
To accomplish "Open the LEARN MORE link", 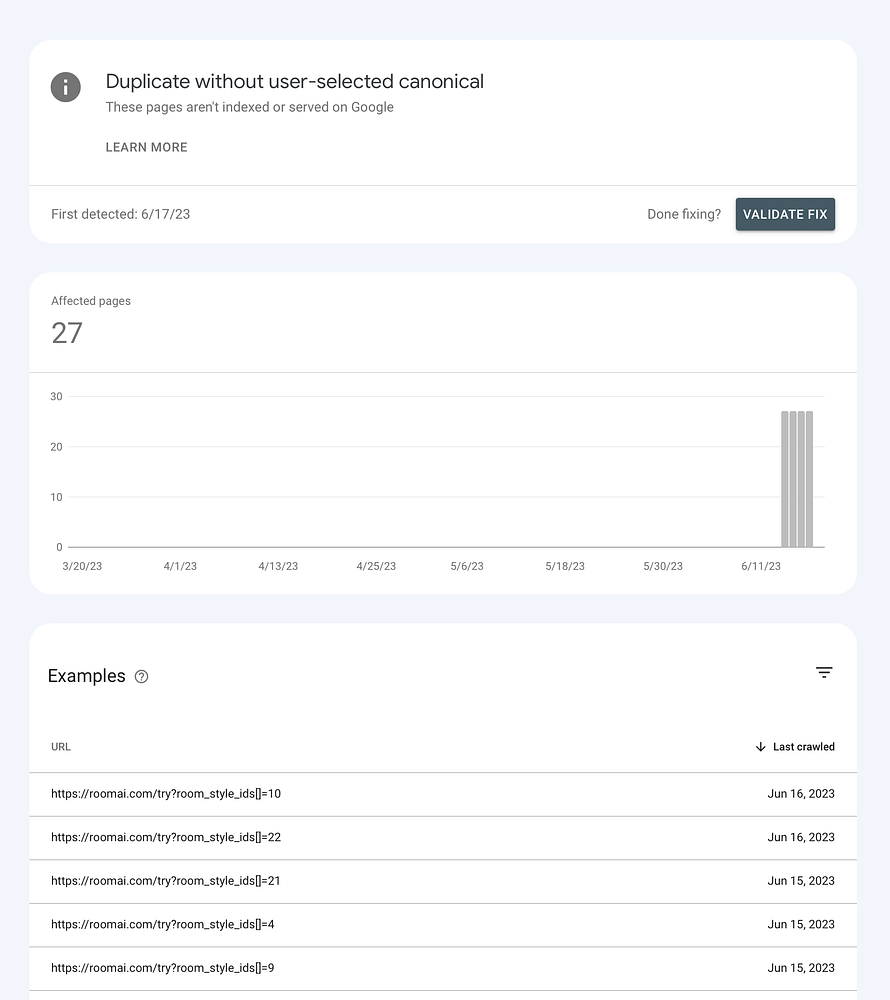I will (146, 147).
